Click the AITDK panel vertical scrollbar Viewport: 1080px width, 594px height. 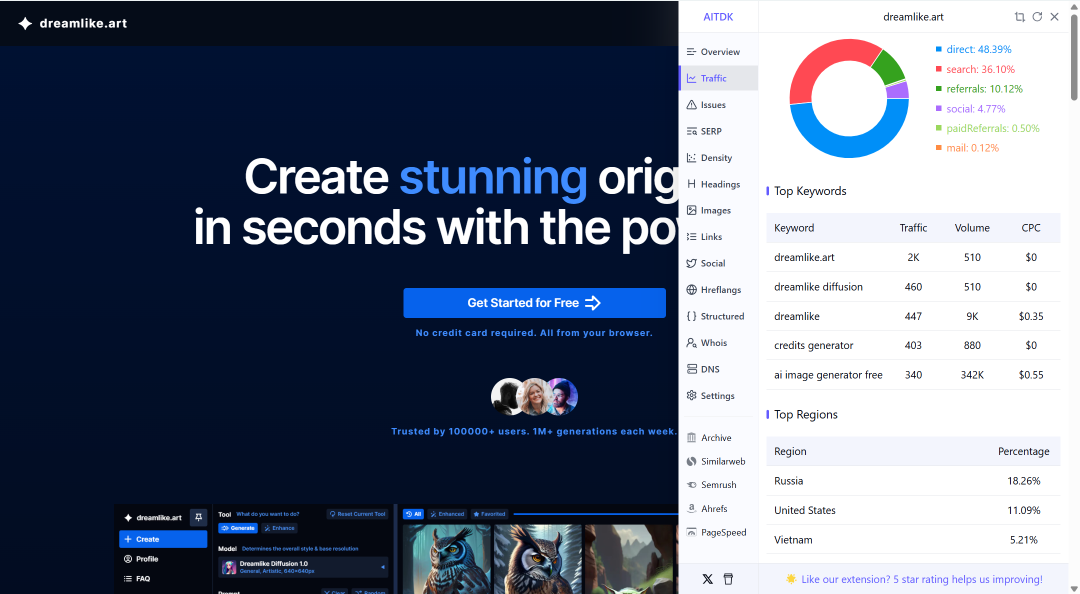click(1074, 59)
